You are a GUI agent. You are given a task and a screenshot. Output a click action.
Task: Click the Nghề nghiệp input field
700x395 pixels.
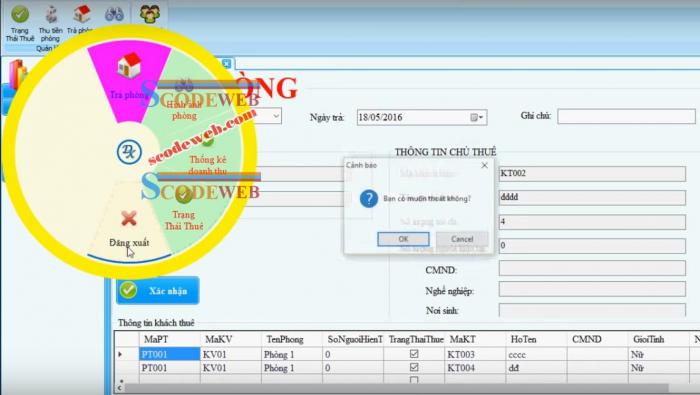tap(592, 289)
